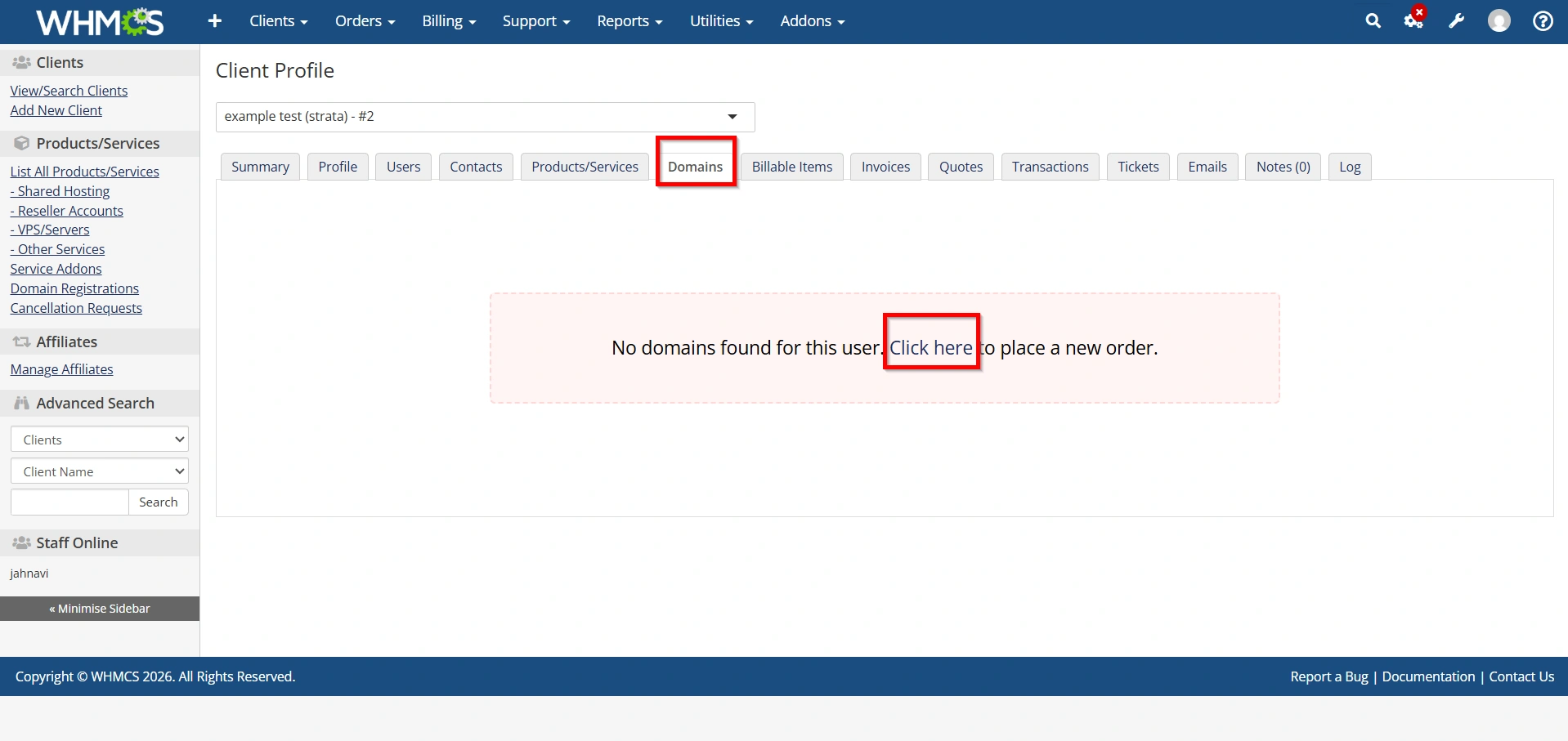Click the Advanced Search text field
Image resolution: width=1568 pixels, height=741 pixels.
coord(69,502)
